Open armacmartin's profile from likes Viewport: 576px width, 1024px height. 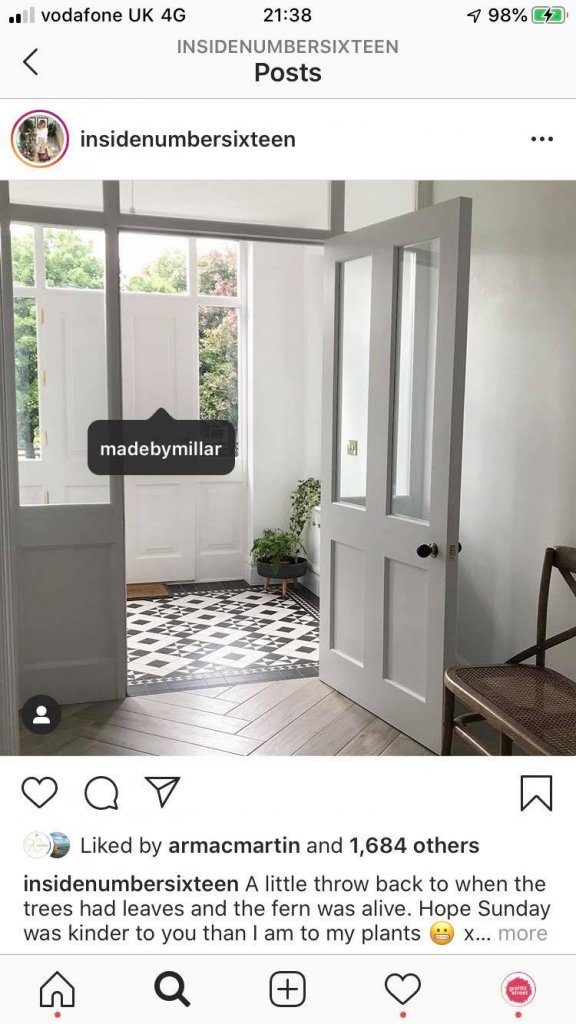click(x=234, y=846)
